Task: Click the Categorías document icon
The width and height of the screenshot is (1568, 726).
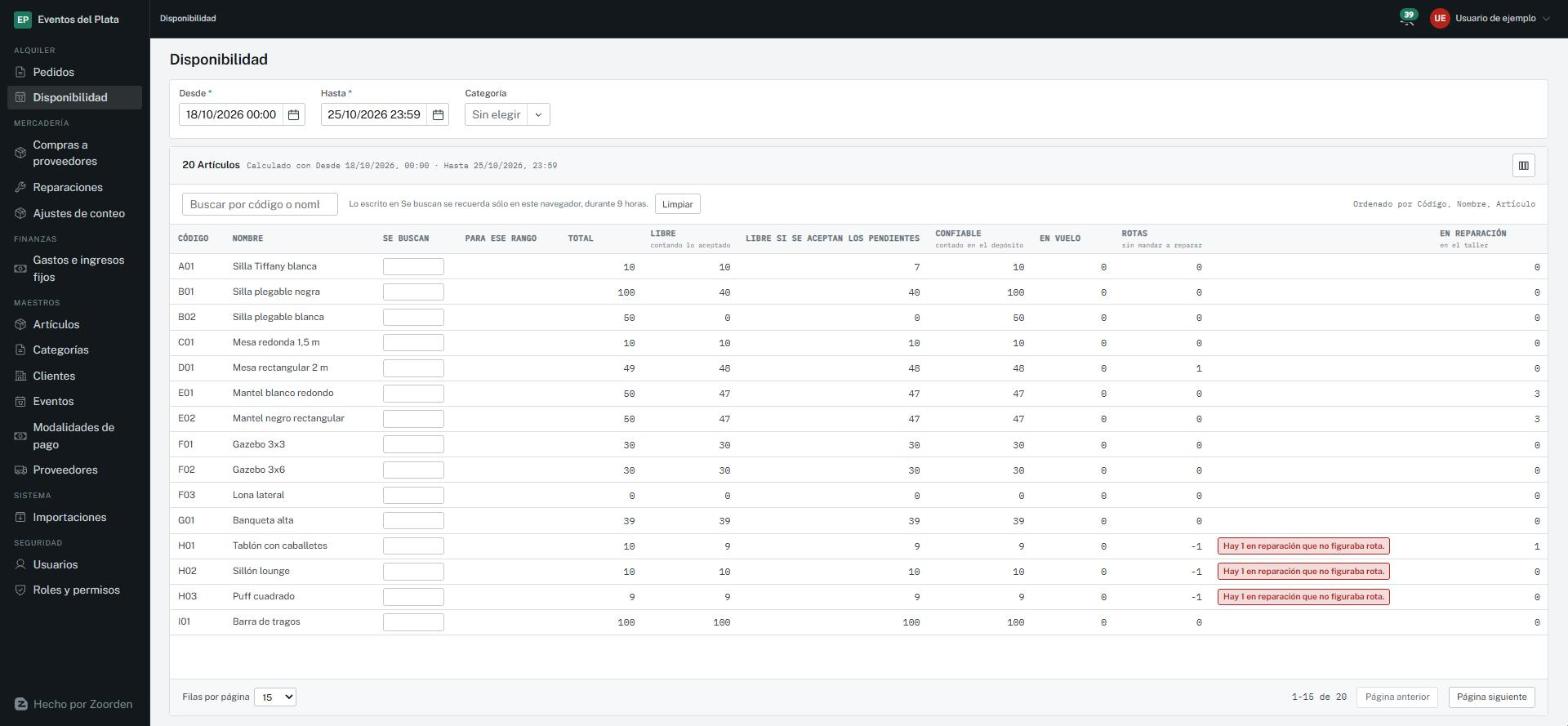Action: click(x=21, y=350)
